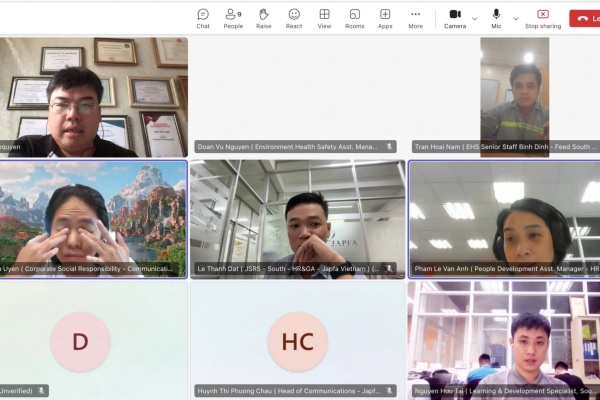The image size is (600, 400).
Task: Expand the Camera options dropdown arrow
Action: click(x=475, y=18)
